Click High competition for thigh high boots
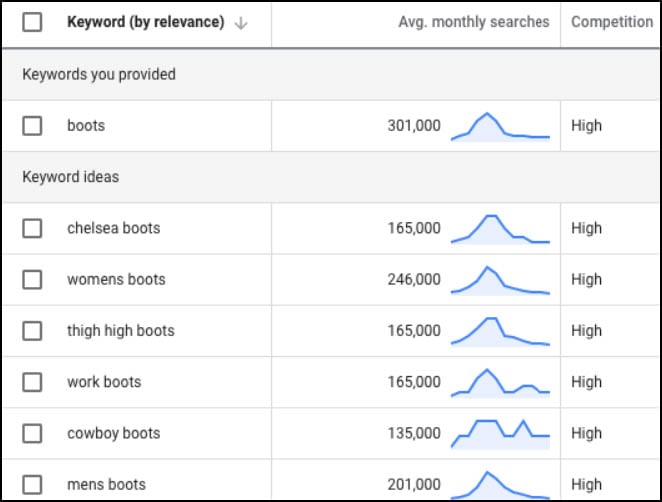This screenshot has height=502, width=662. (586, 331)
